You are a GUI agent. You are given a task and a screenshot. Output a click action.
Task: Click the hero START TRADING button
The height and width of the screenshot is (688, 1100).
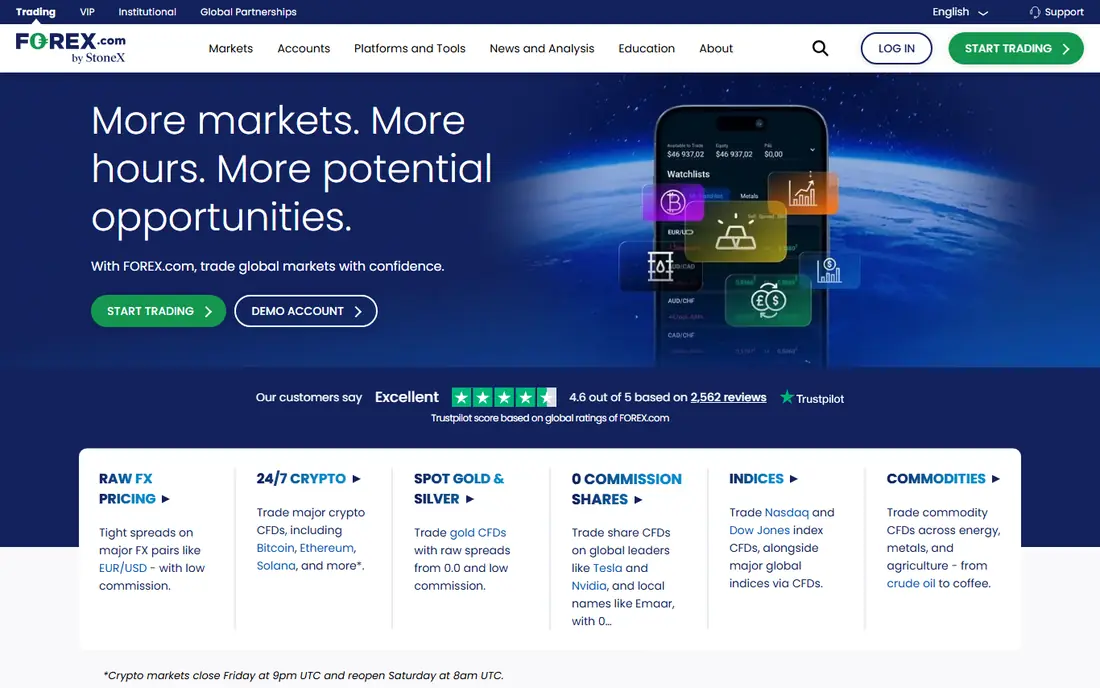pos(158,311)
